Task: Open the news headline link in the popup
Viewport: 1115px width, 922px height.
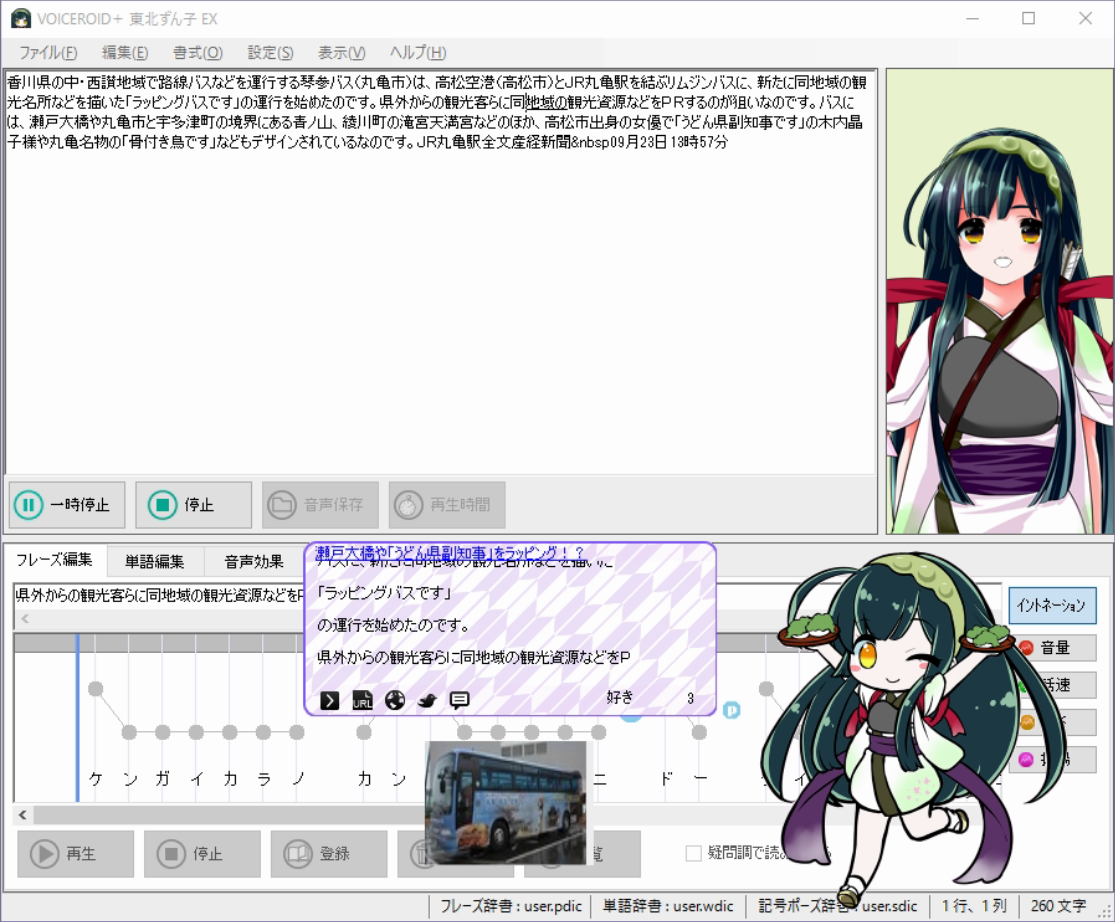Action: click(450, 553)
